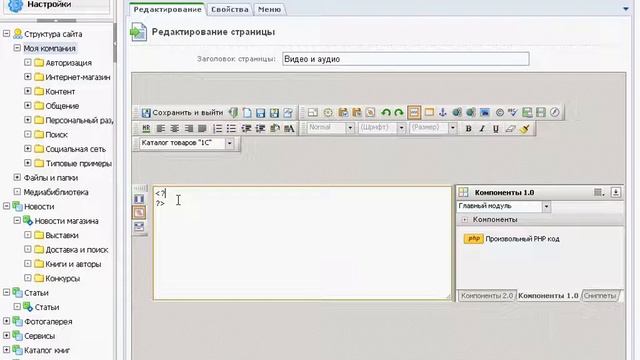
Task: Increase the indent with the indent icon
Action: coord(260,129)
